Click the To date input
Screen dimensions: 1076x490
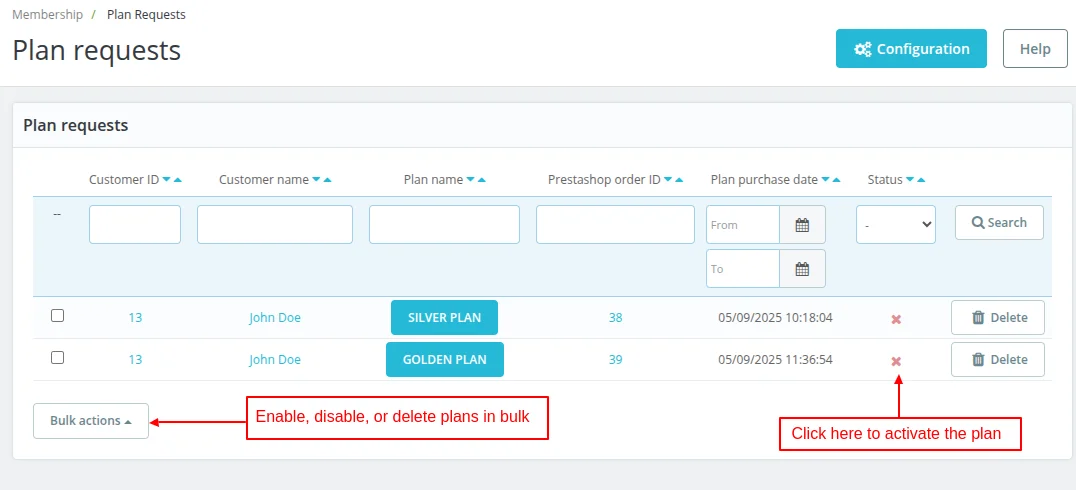(743, 268)
